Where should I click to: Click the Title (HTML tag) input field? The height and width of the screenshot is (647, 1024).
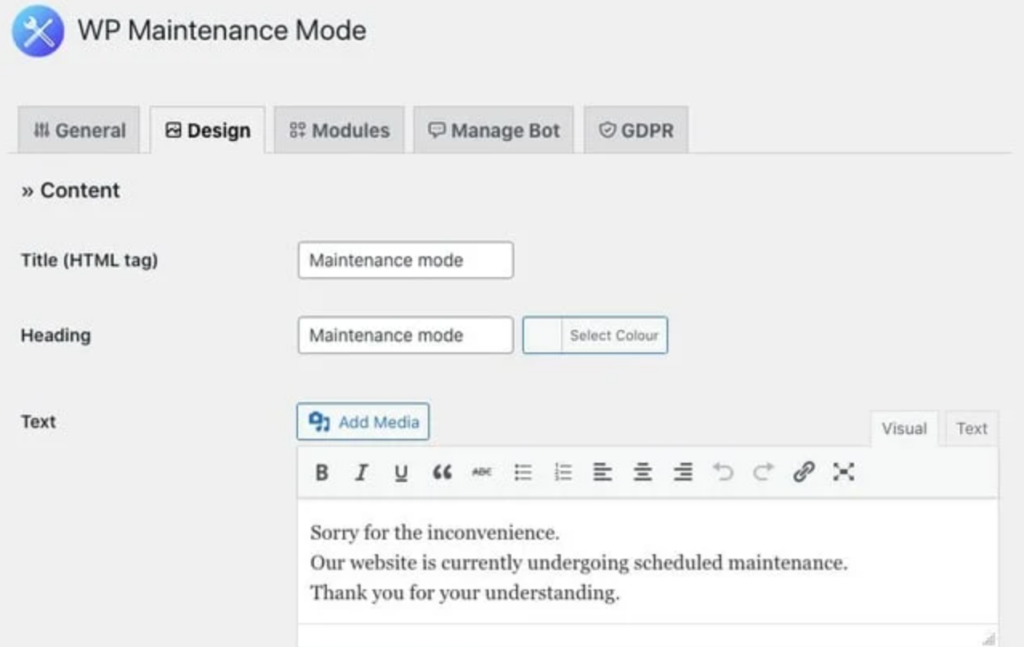click(405, 260)
